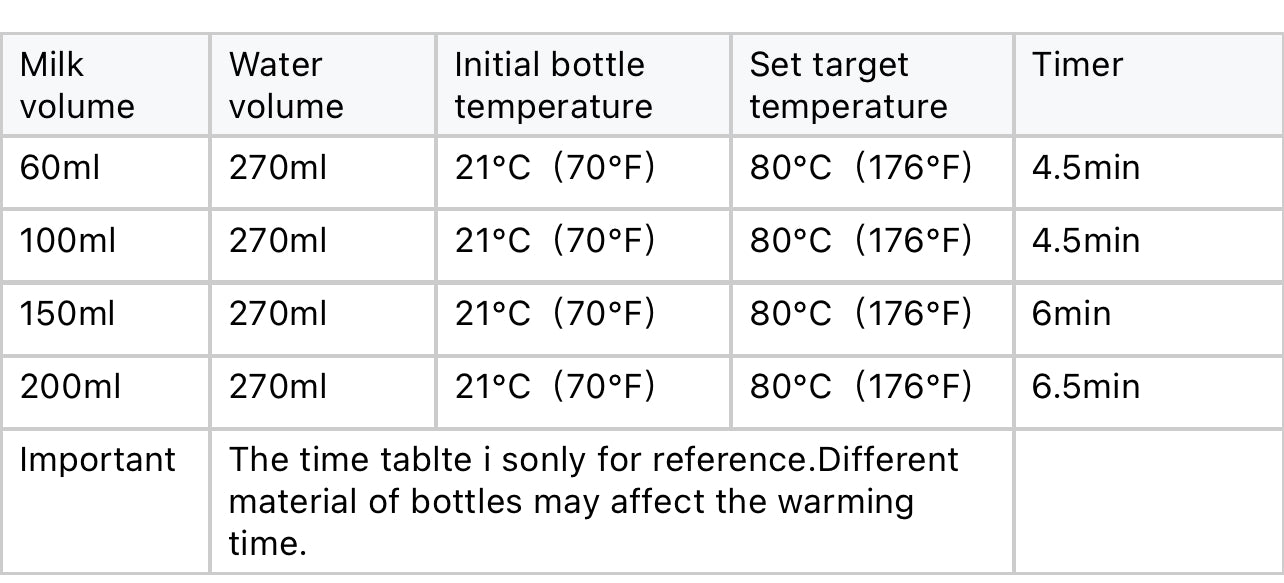The height and width of the screenshot is (583, 1284).
Task: Select the 60ml milk volume cell
Action: 60,168
